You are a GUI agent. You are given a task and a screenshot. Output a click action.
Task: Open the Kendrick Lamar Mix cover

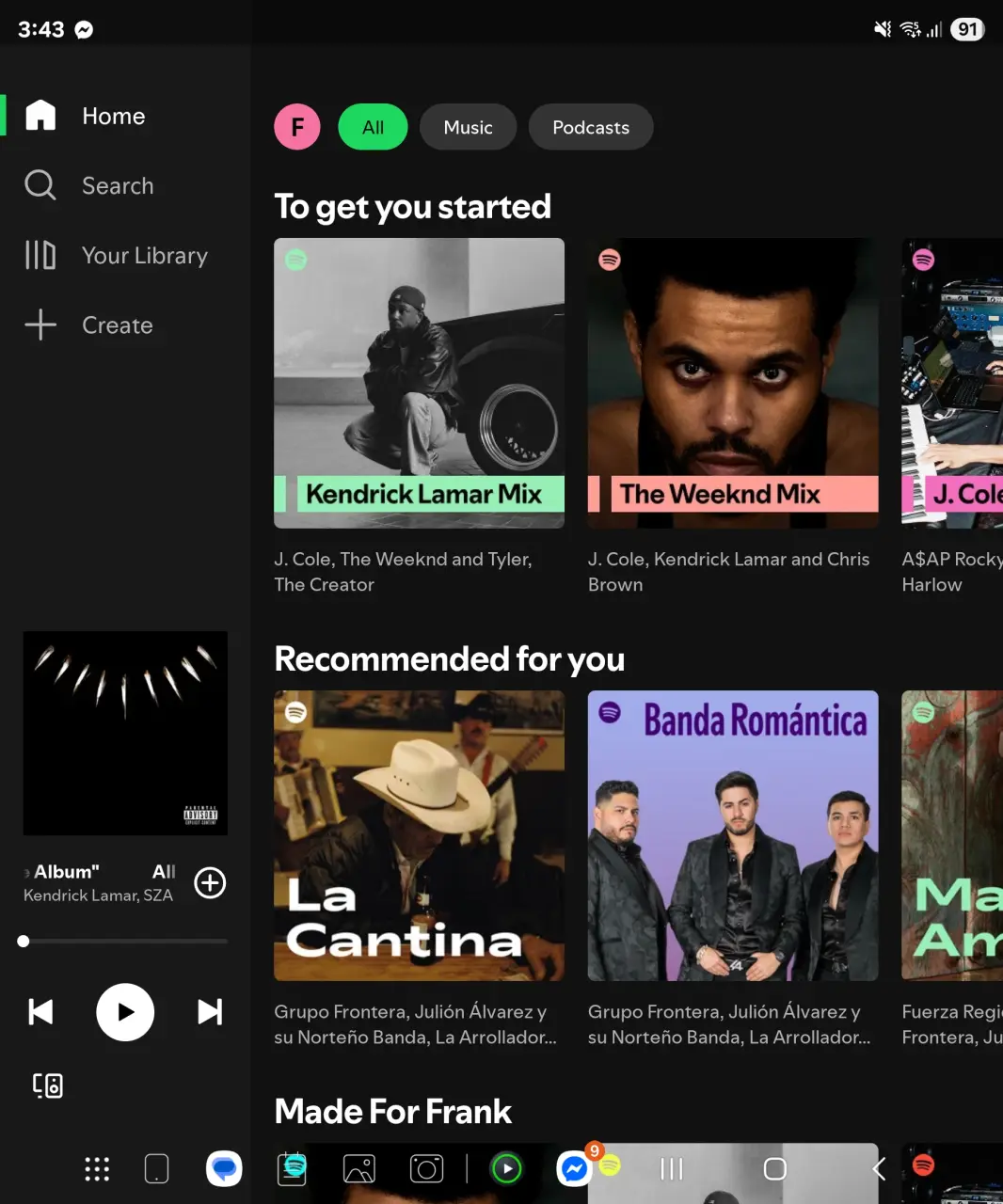[419, 383]
